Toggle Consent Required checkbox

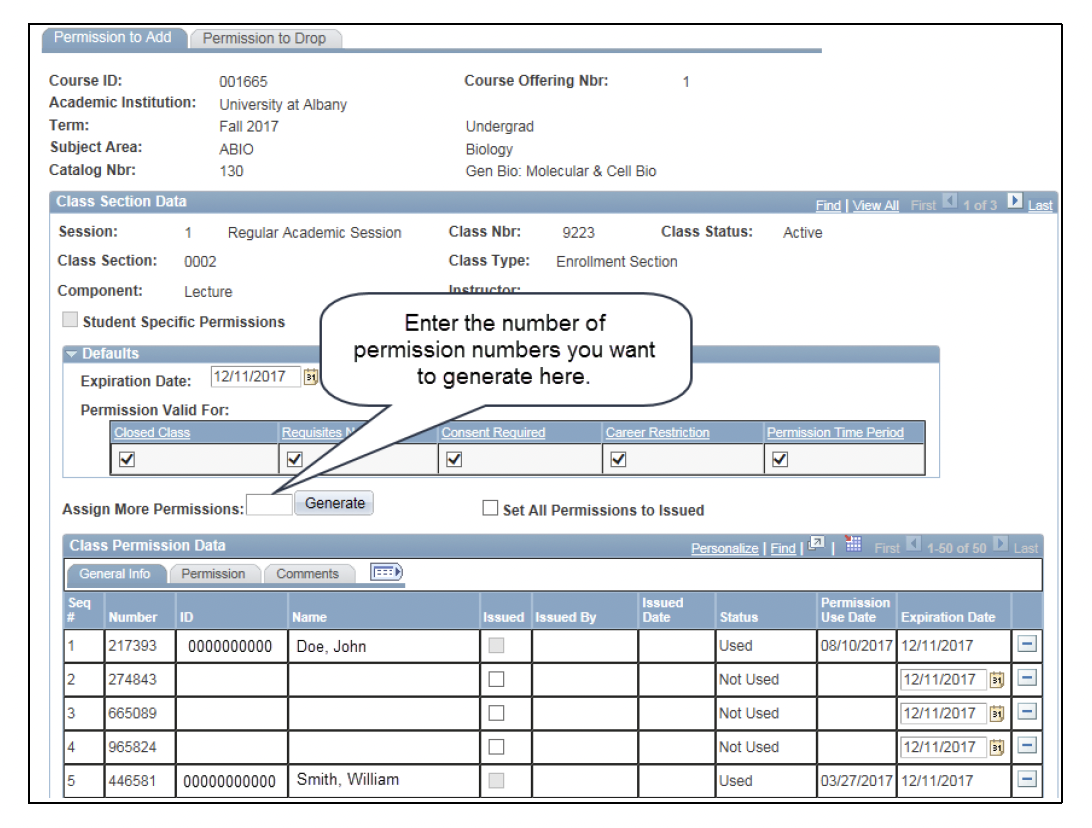pos(454,459)
